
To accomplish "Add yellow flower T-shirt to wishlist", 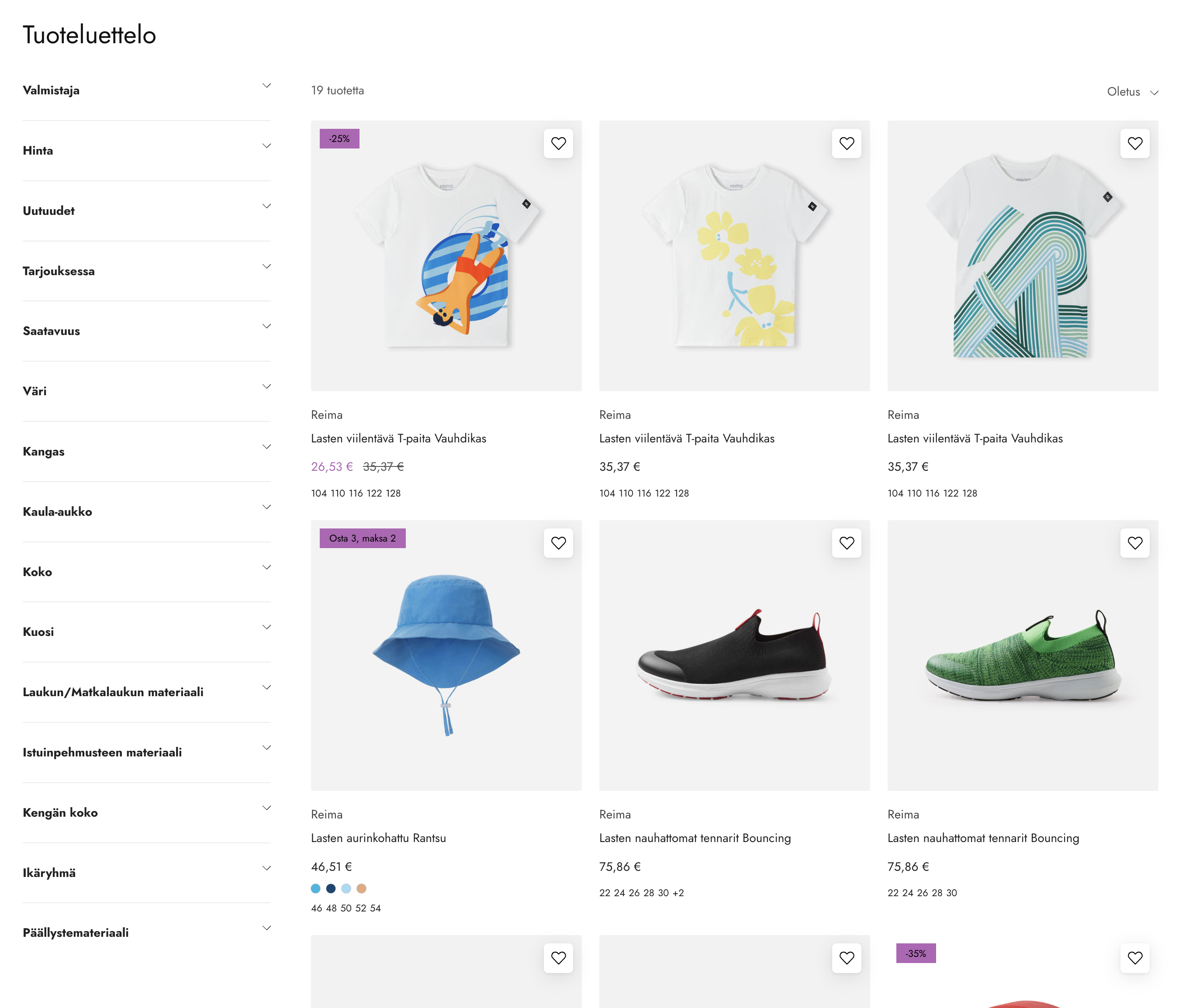I will (x=846, y=143).
